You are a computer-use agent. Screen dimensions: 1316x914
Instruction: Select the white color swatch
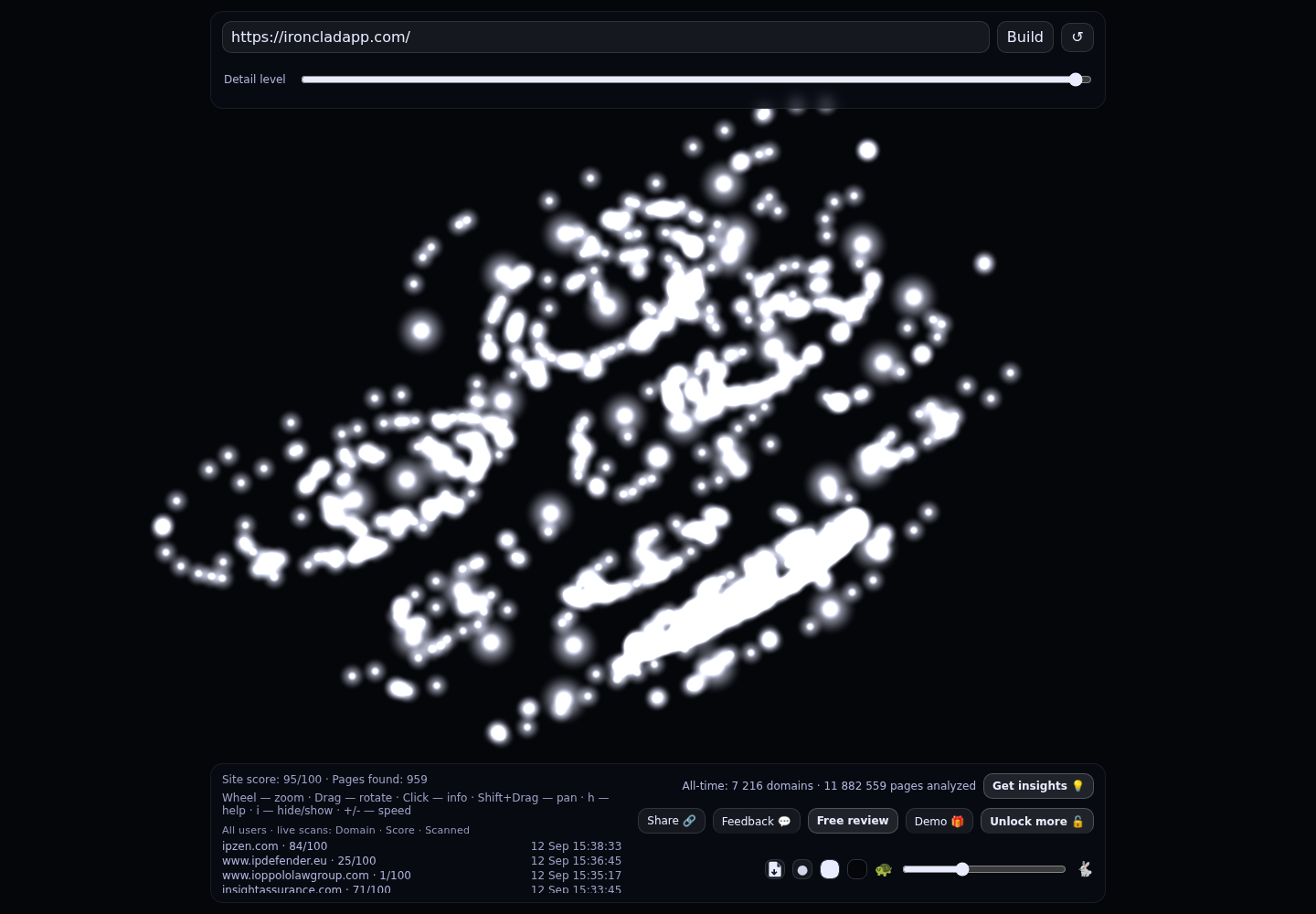[x=830, y=869]
